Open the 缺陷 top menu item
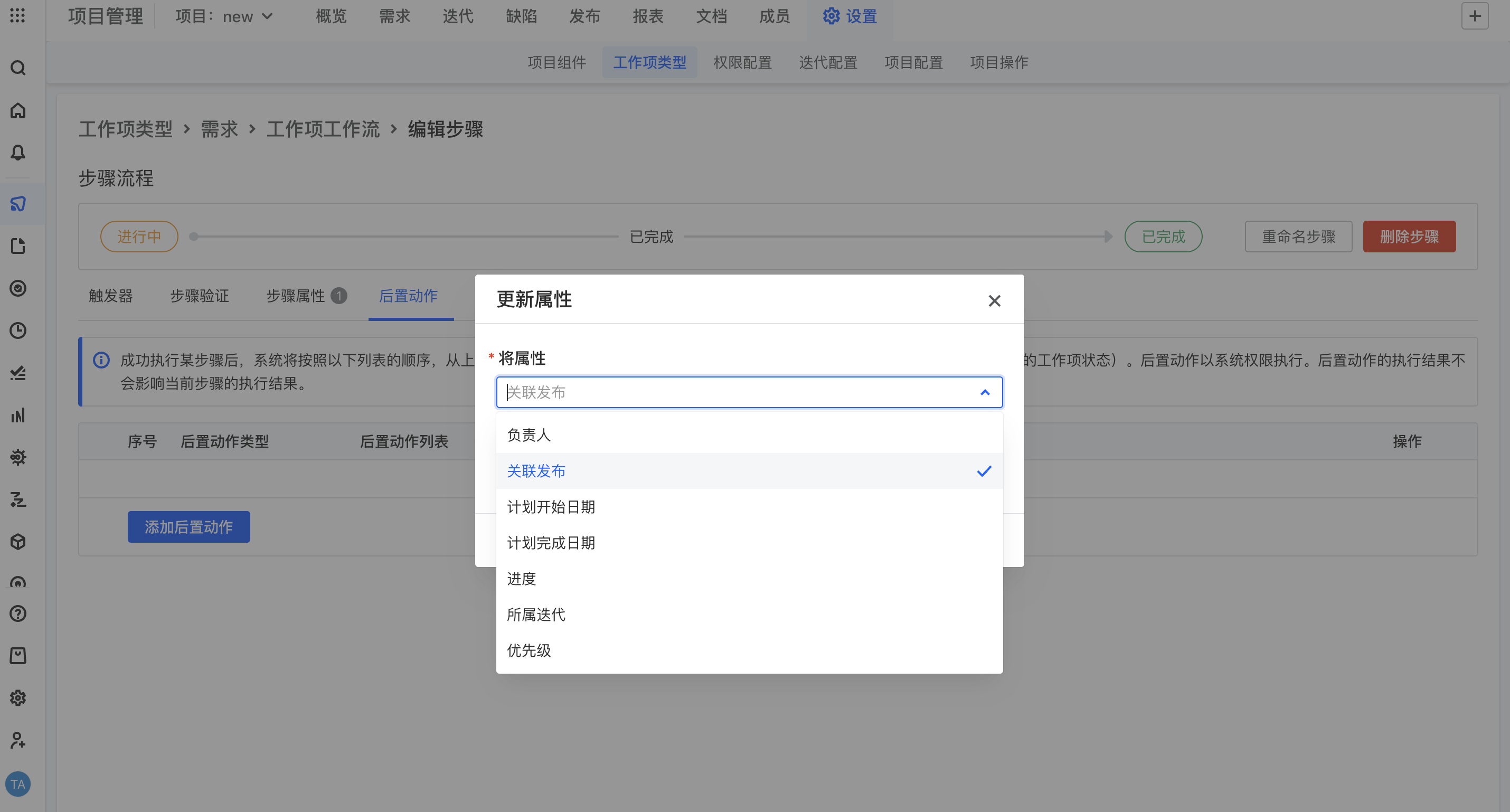Viewport: 1510px width, 812px height. (x=521, y=16)
